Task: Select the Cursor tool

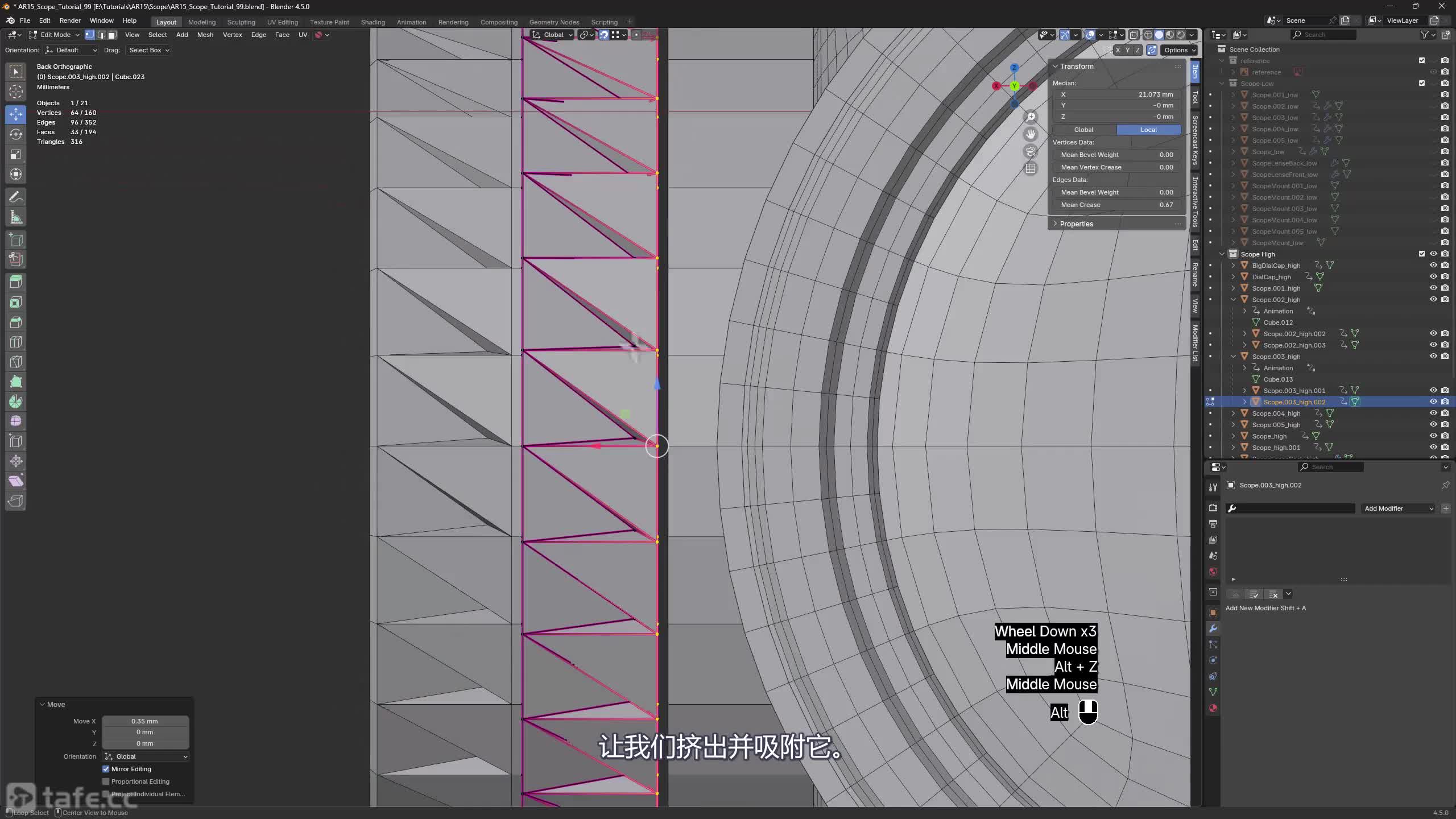Action: [16, 92]
